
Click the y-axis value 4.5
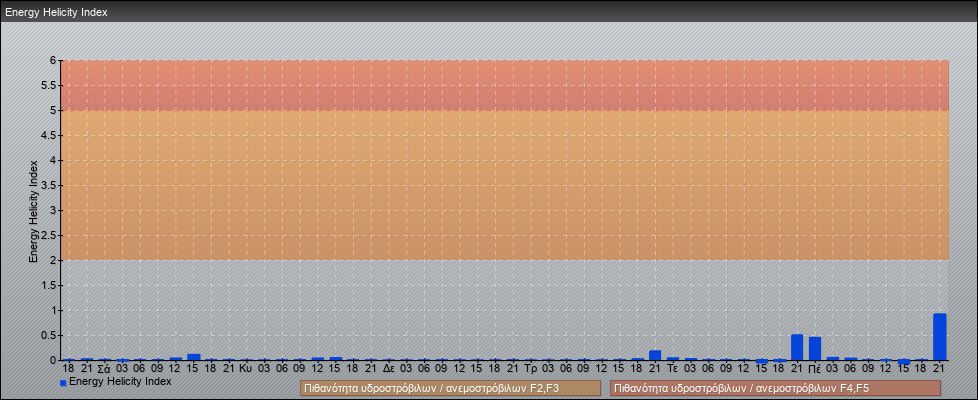[49, 135]
